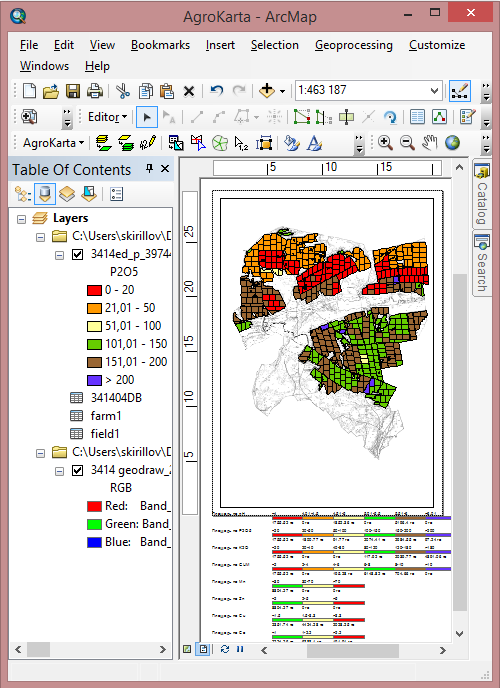Pin the Table Of Contents panel
500x688 pixels.
click(150, 168)
